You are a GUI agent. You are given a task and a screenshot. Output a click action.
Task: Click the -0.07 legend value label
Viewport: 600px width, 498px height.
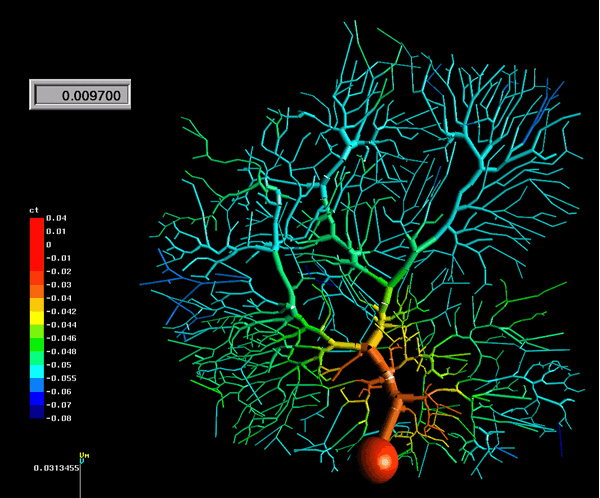[59, 404]
